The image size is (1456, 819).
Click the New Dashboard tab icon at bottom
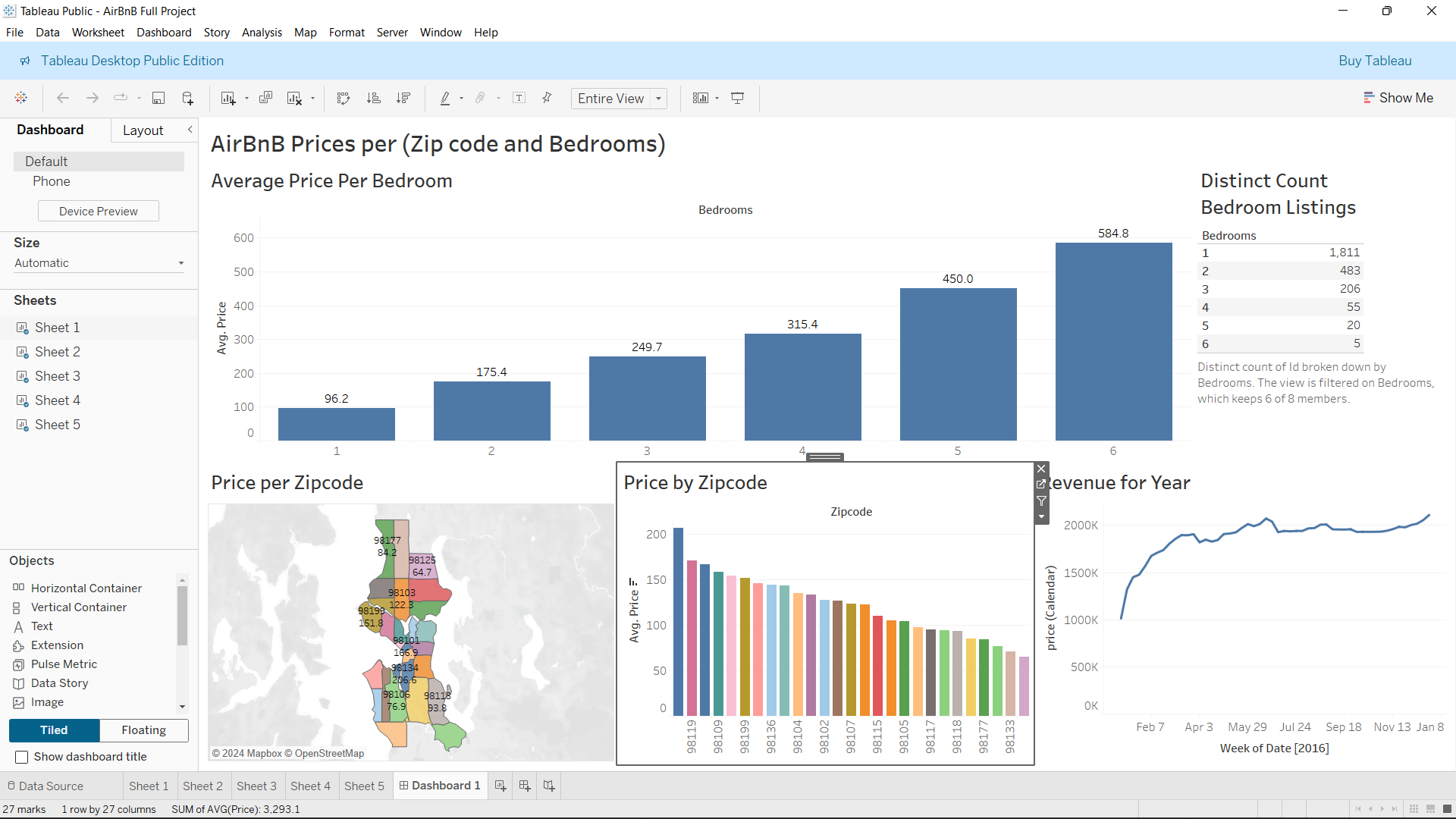click(525, 786)
